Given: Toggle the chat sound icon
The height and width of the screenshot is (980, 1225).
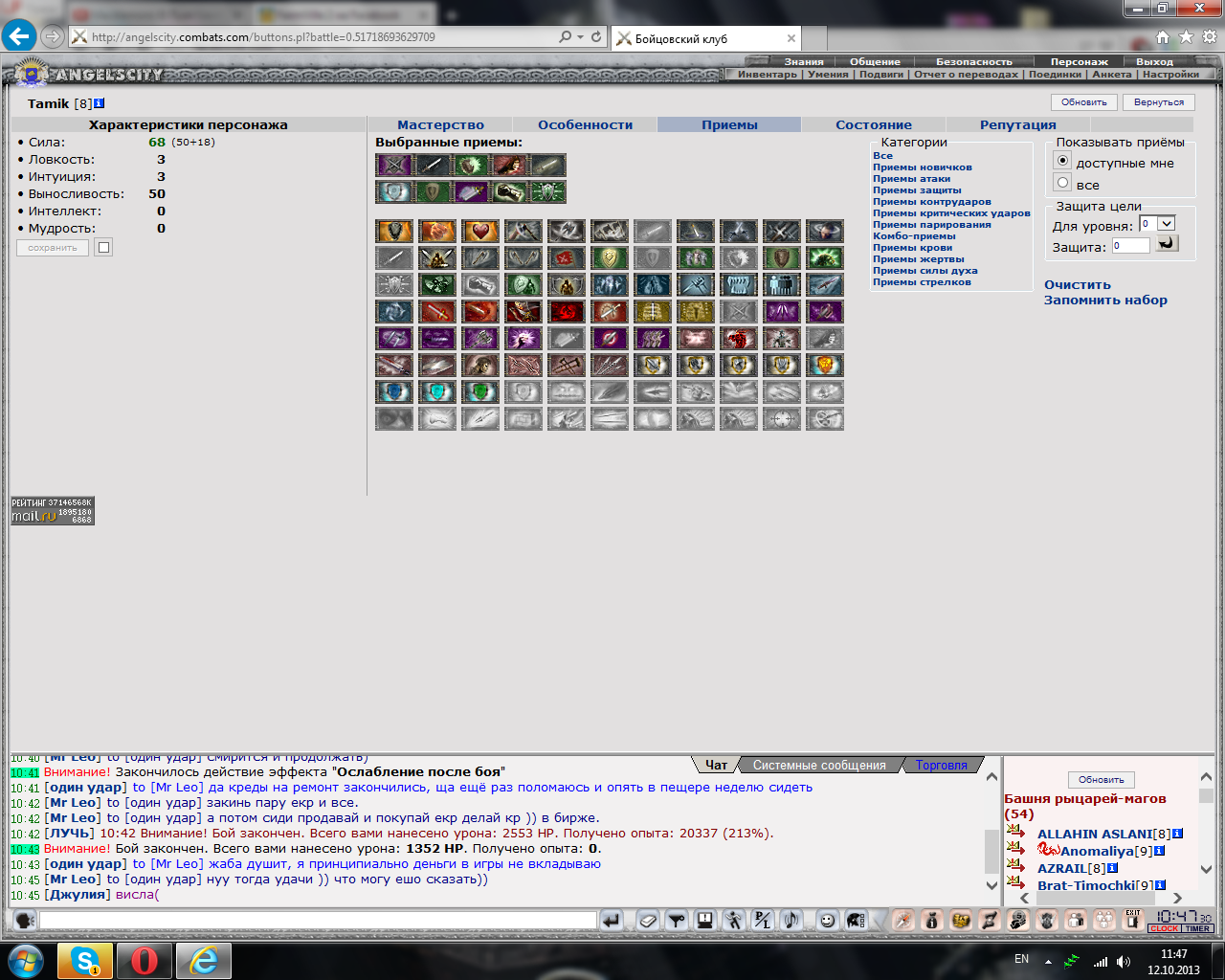Looking at the screenshot, I should 791,921.
